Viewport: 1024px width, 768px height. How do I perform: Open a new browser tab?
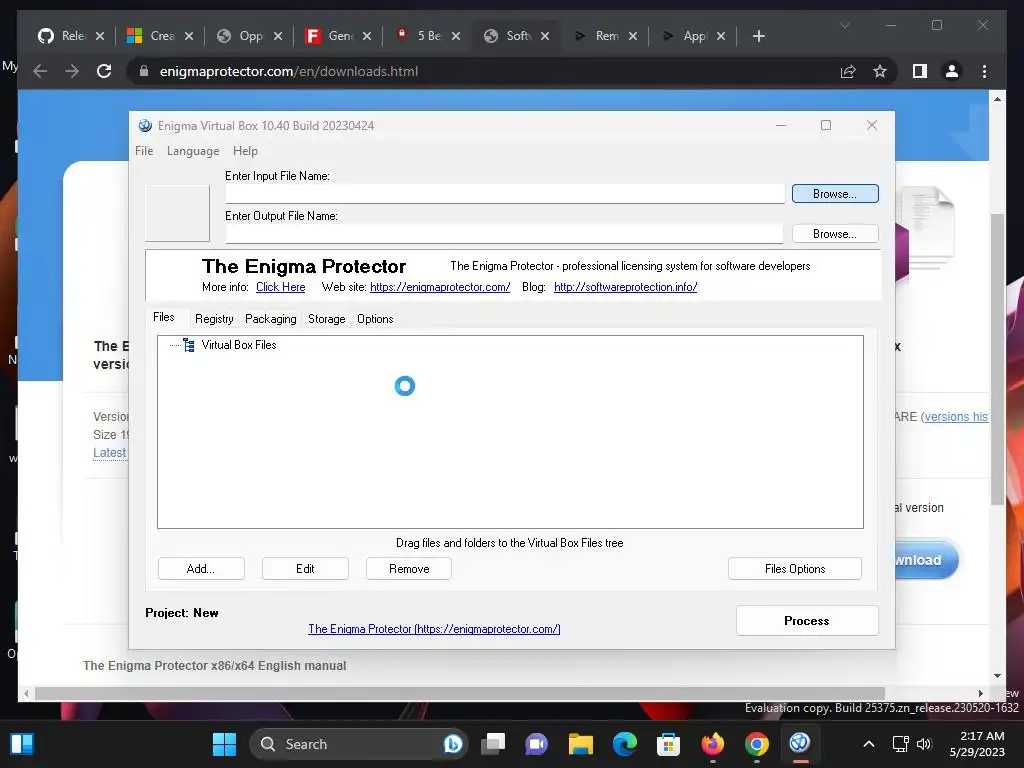(x=758, y=36)
